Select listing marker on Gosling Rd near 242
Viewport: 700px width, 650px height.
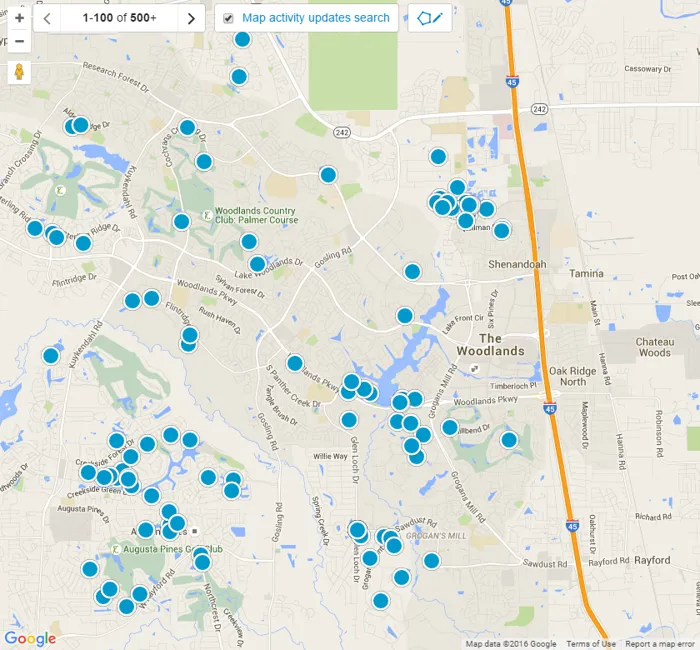pyautogui.click(x=328, y=175)
